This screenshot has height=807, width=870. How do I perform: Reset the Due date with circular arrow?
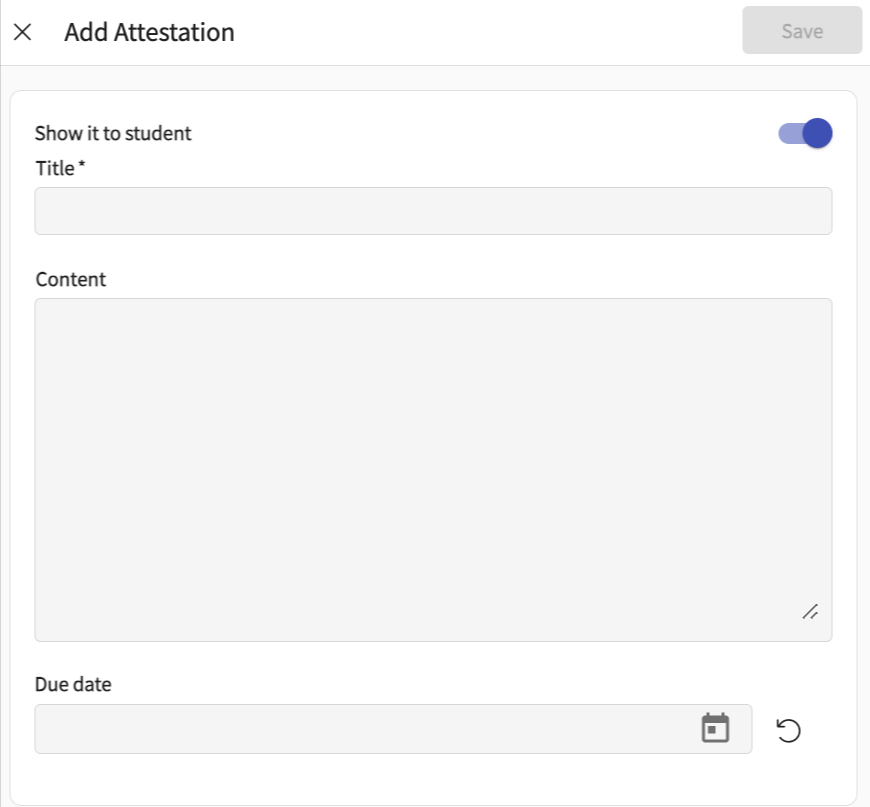pyautogui.click(x=788, y=730)
